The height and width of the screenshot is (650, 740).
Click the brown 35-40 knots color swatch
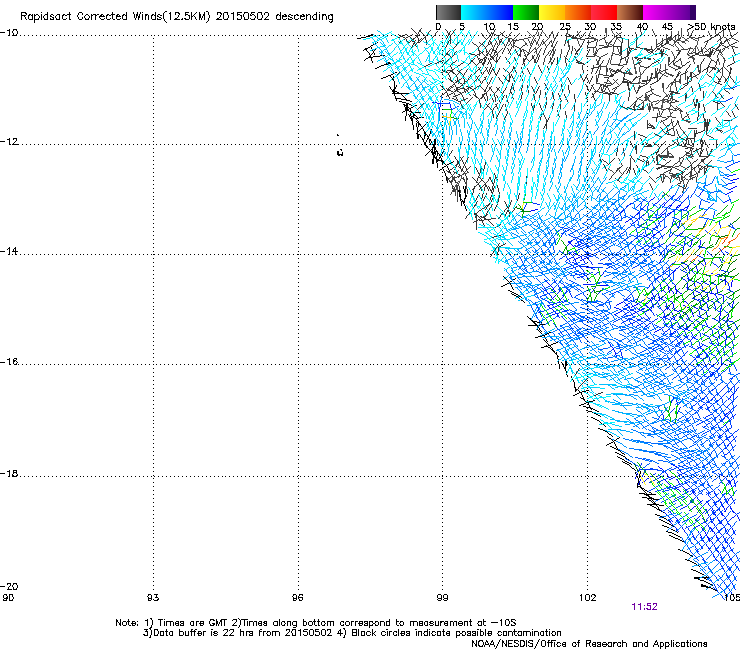point(630,12)
